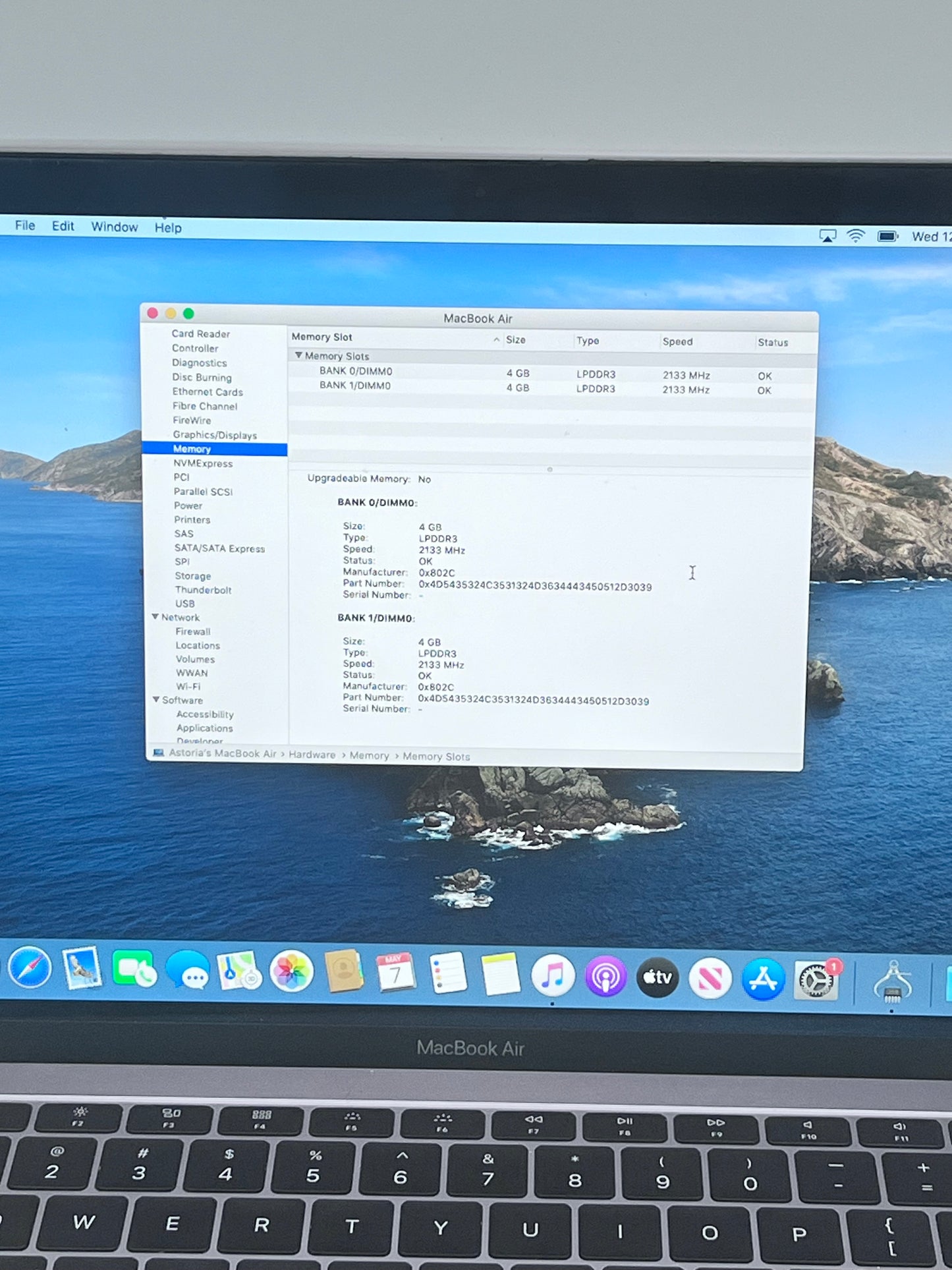Viewport: 952px width, 1270px height.
Task: Open the Help menu
Action: tap(168, 227)
